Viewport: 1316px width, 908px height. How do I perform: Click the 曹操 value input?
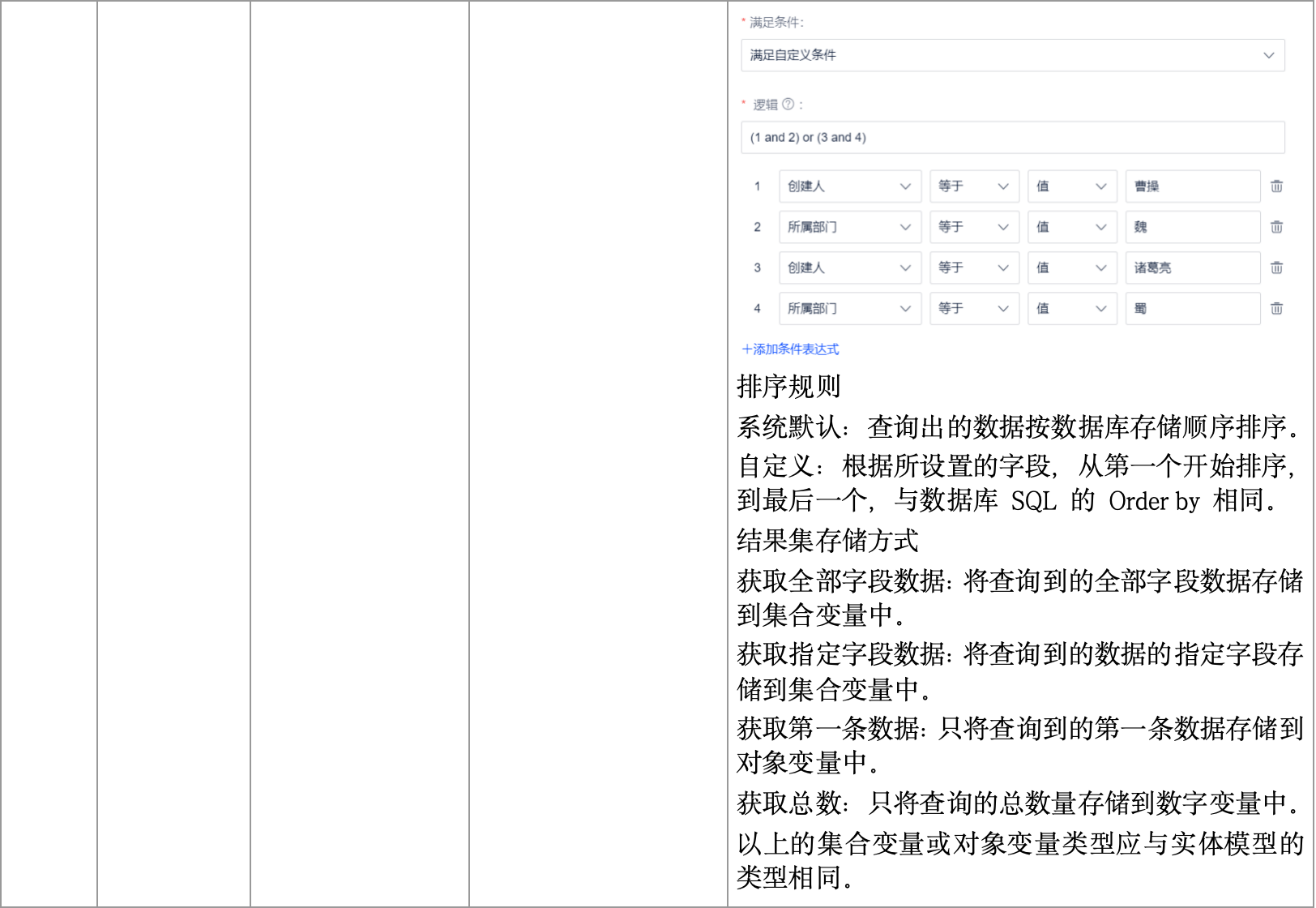tap(1193, 186)
